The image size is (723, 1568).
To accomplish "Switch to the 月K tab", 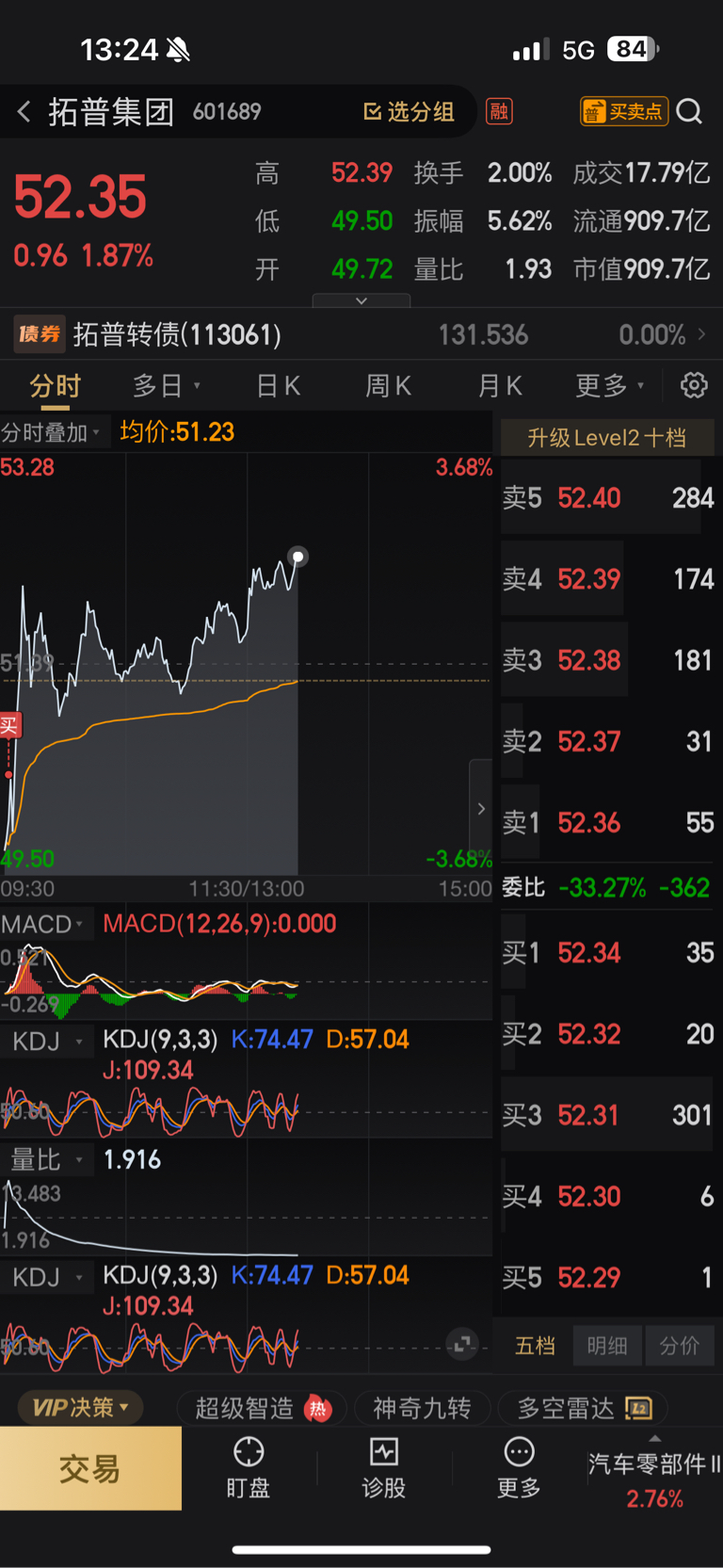I will 500,386.
